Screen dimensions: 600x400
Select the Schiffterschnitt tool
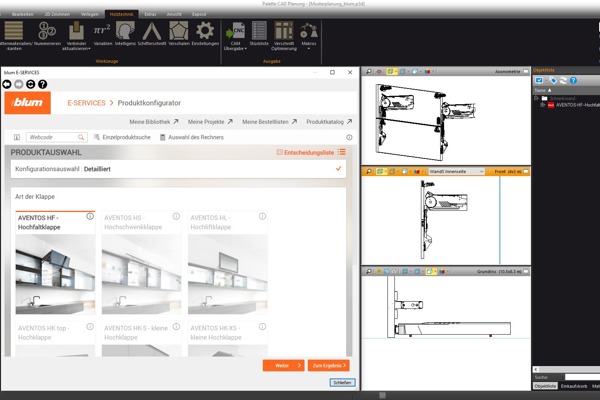152,34
